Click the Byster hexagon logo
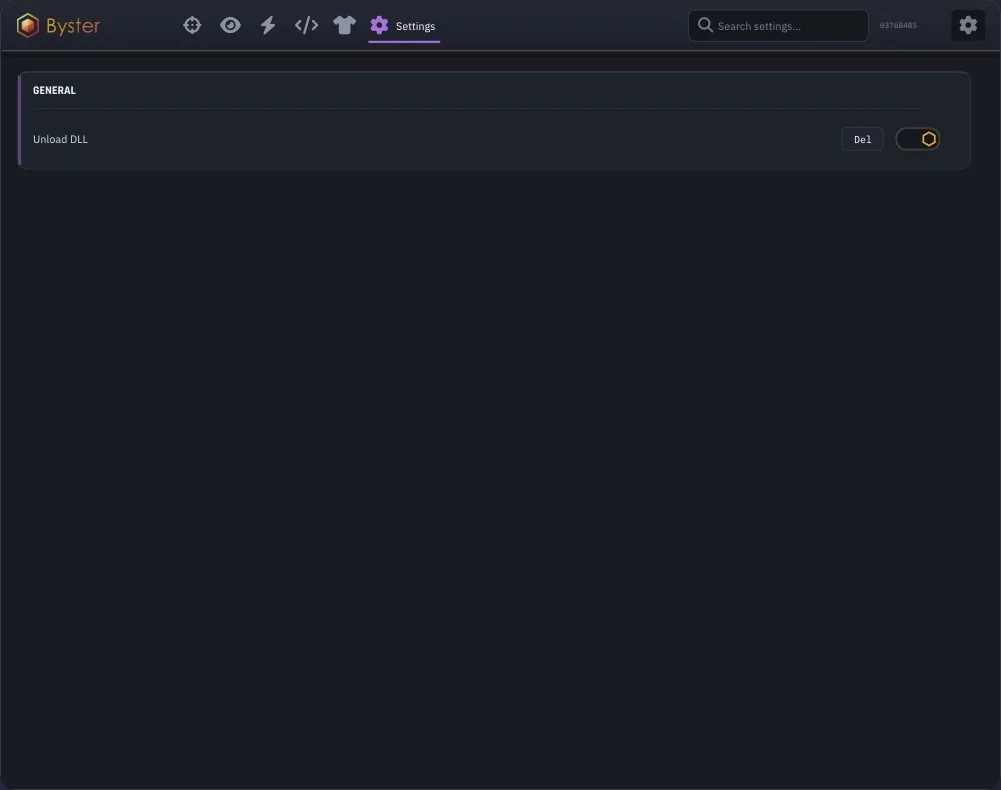Screen dimensions: 1001x790 pyautogui.click(x=27, y=26)
